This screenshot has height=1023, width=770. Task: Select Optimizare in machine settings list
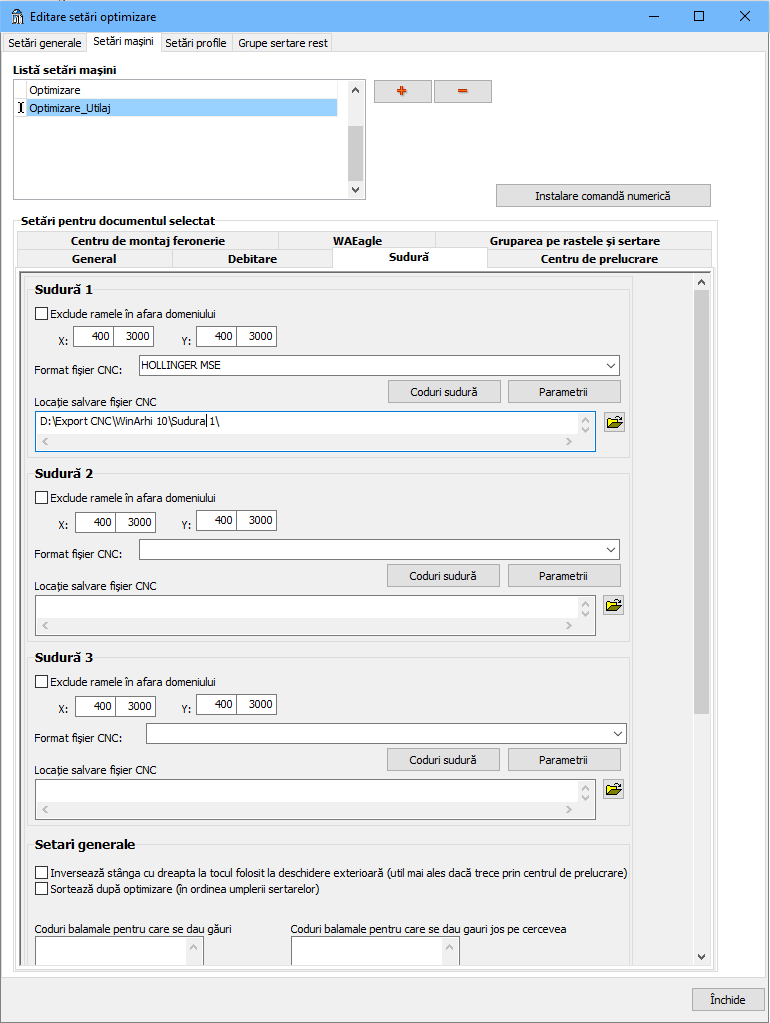[55, 90]
